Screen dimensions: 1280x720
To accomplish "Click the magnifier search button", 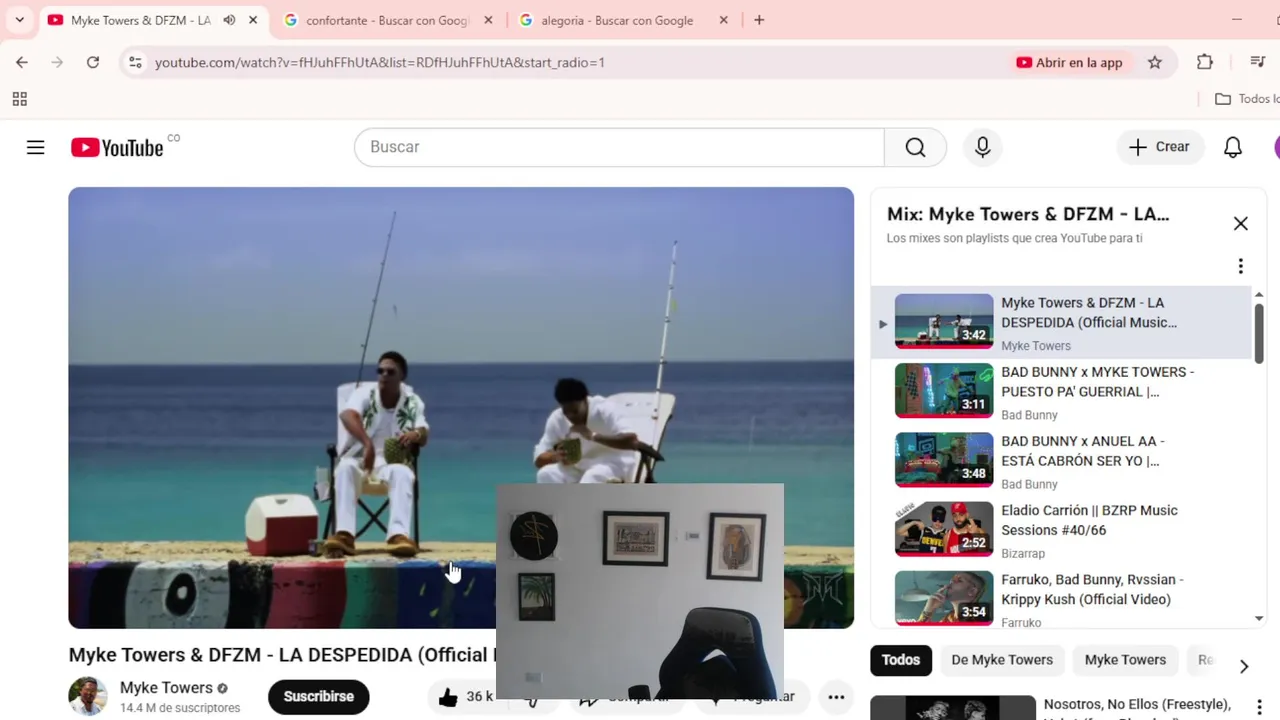I will tap(915, 147).
